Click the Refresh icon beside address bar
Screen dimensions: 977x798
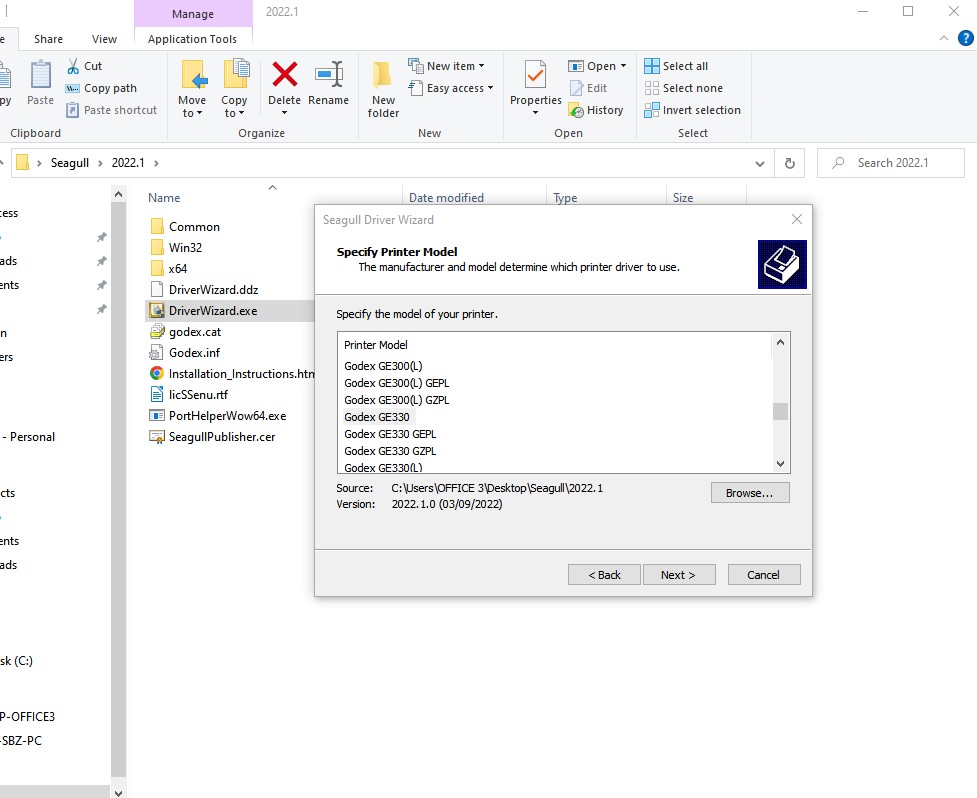789,163
